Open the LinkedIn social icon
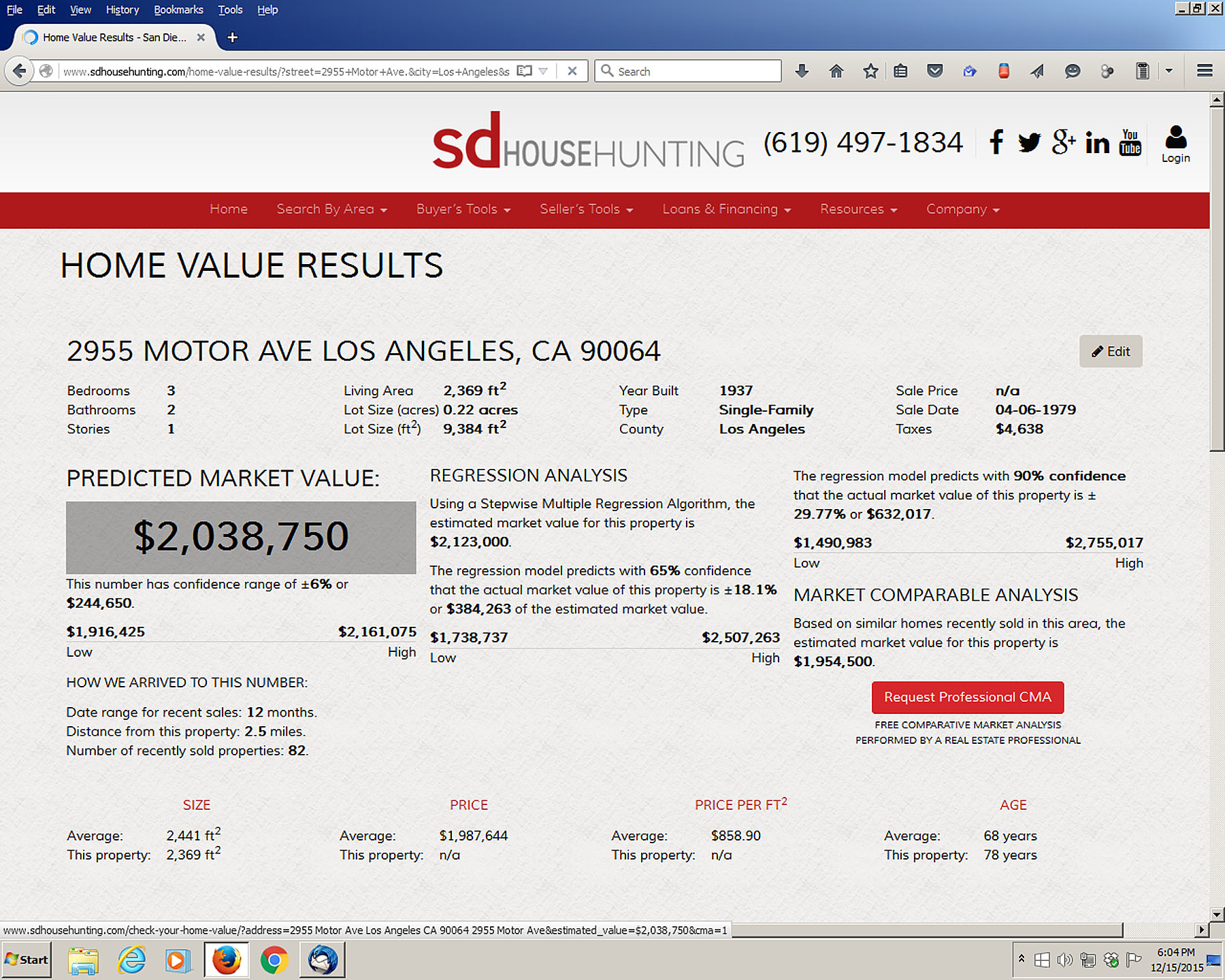 [1097, 143]
